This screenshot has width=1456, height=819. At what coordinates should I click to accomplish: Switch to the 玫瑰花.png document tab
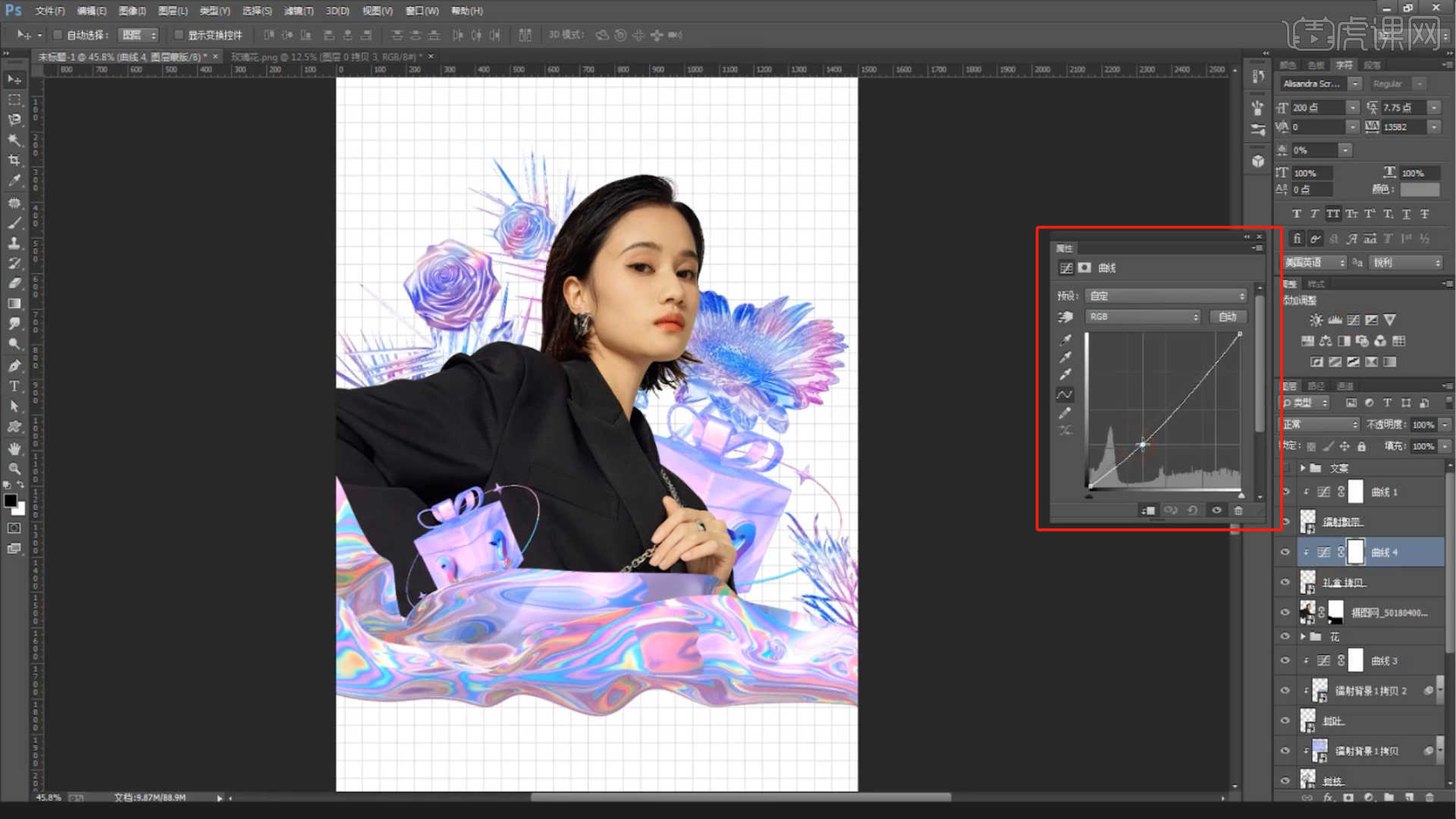[x=325, y=57]
